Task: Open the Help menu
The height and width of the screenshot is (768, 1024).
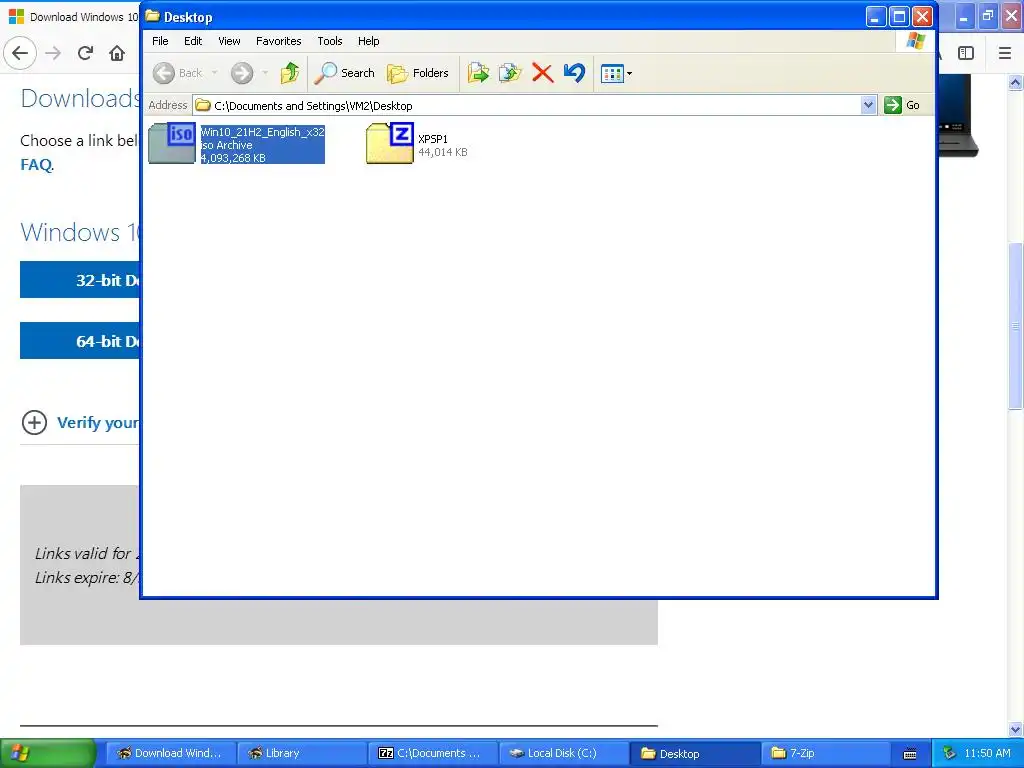Action: [368, 41]
